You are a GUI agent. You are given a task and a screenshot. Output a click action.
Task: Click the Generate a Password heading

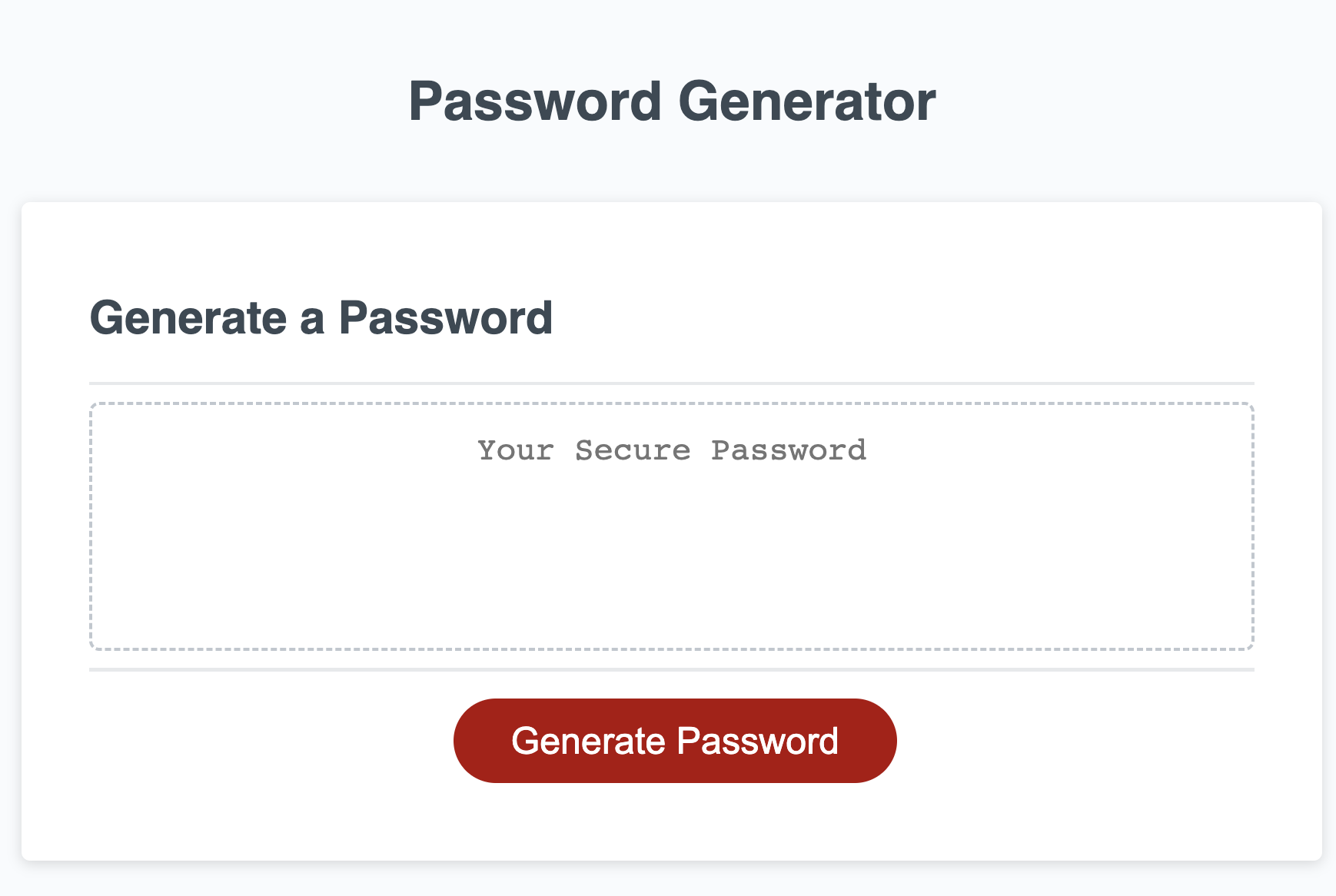click(x=322, y=317)
